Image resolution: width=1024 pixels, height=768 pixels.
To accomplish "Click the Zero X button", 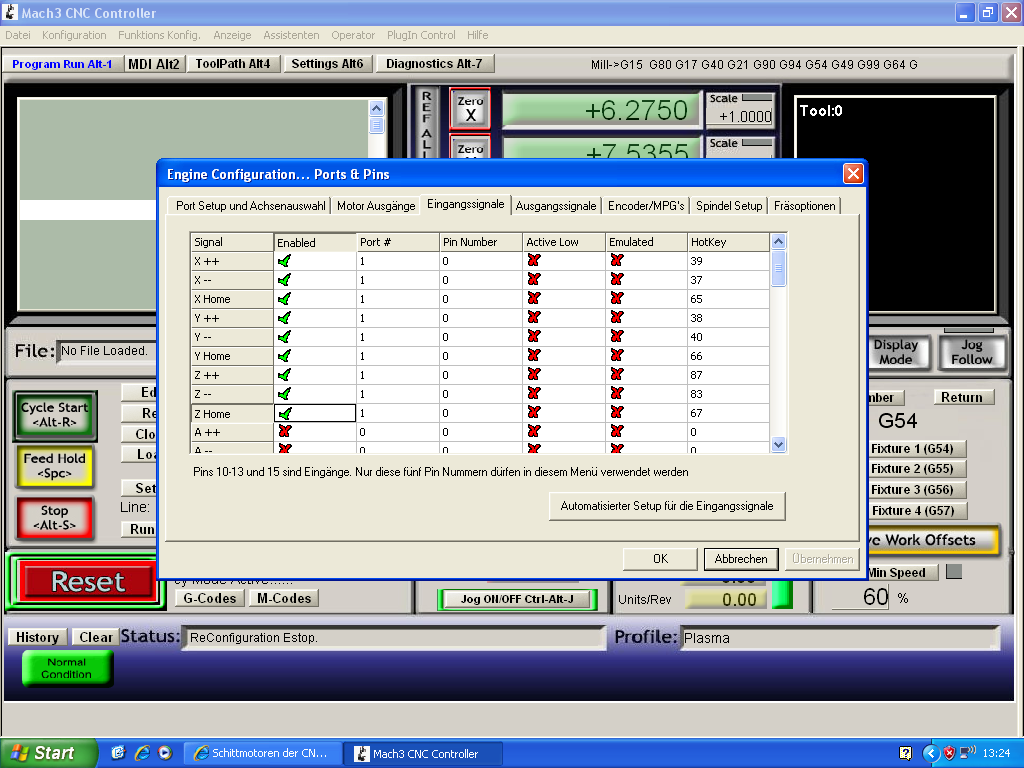I will 470,109.
